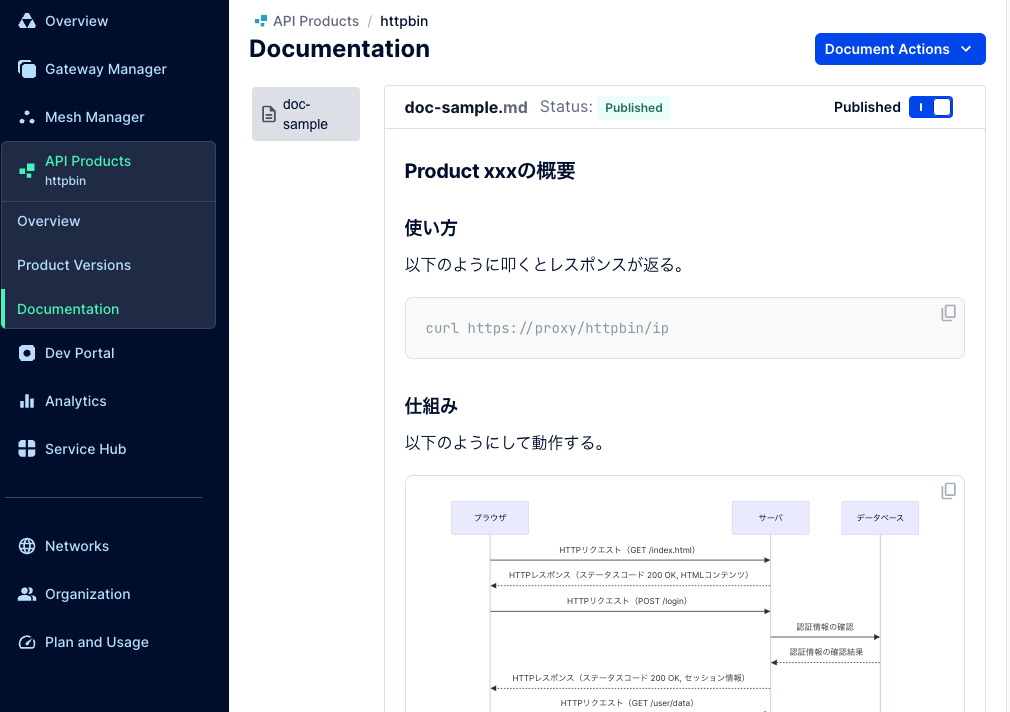The width and height of the screenshot is (1010, 712).
Task: Open the Product Versions menu item
Action: click(x=74, y=265)
